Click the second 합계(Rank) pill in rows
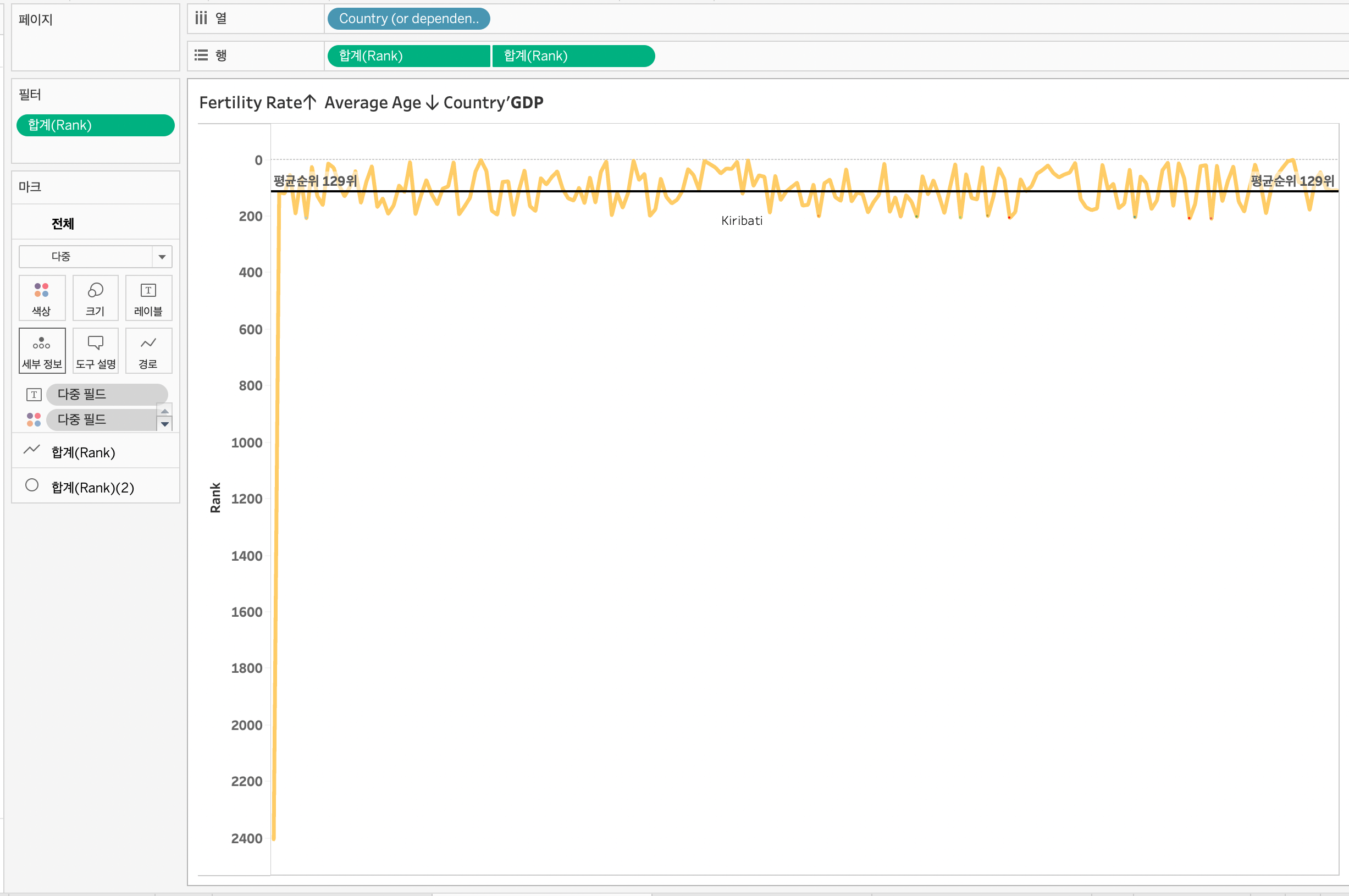1349x896 pixels. [573, 56]
